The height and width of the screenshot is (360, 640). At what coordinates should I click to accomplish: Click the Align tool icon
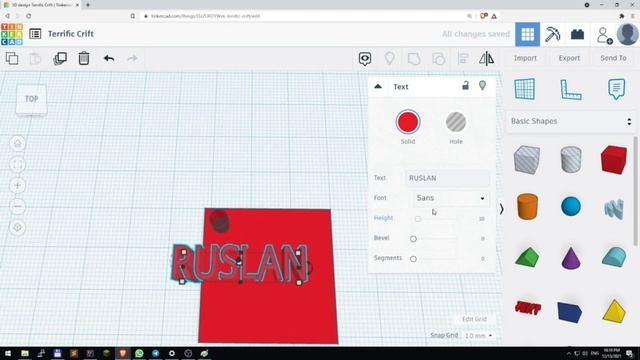pos(463,58)
